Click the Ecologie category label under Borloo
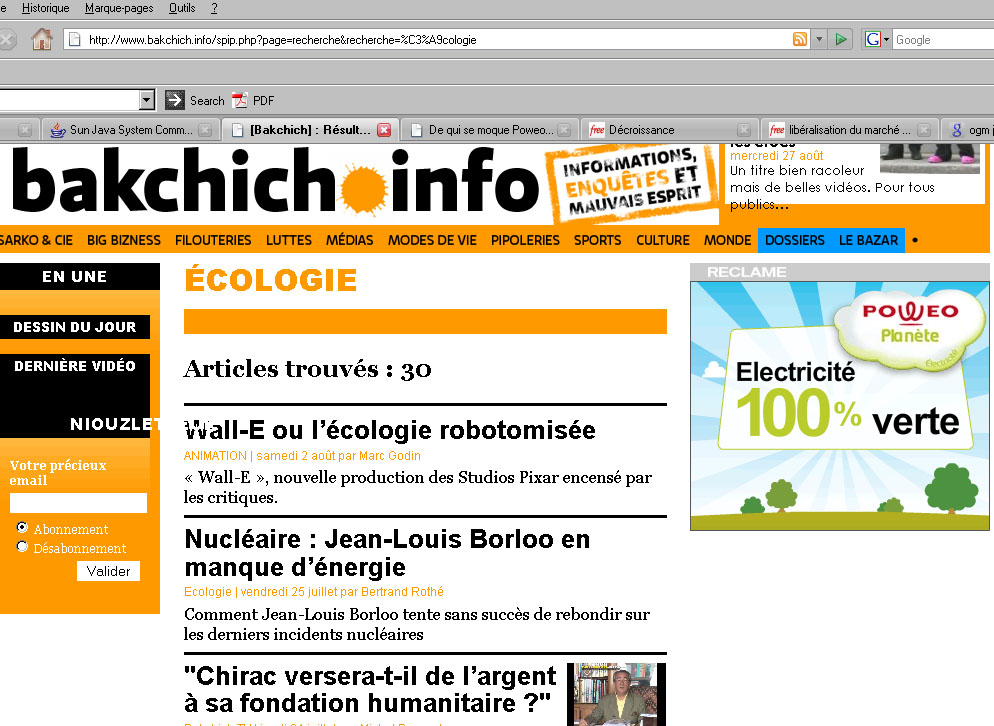This screenshot has height=726, width=994. point(207,592)
